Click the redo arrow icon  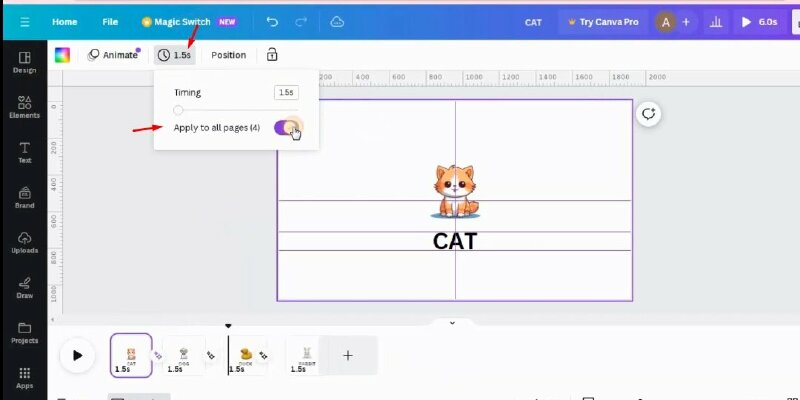coord(303,21)
